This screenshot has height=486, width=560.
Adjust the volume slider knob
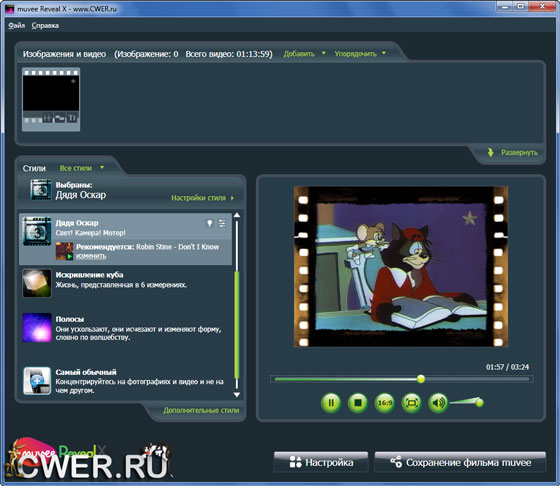pos(480,403)
